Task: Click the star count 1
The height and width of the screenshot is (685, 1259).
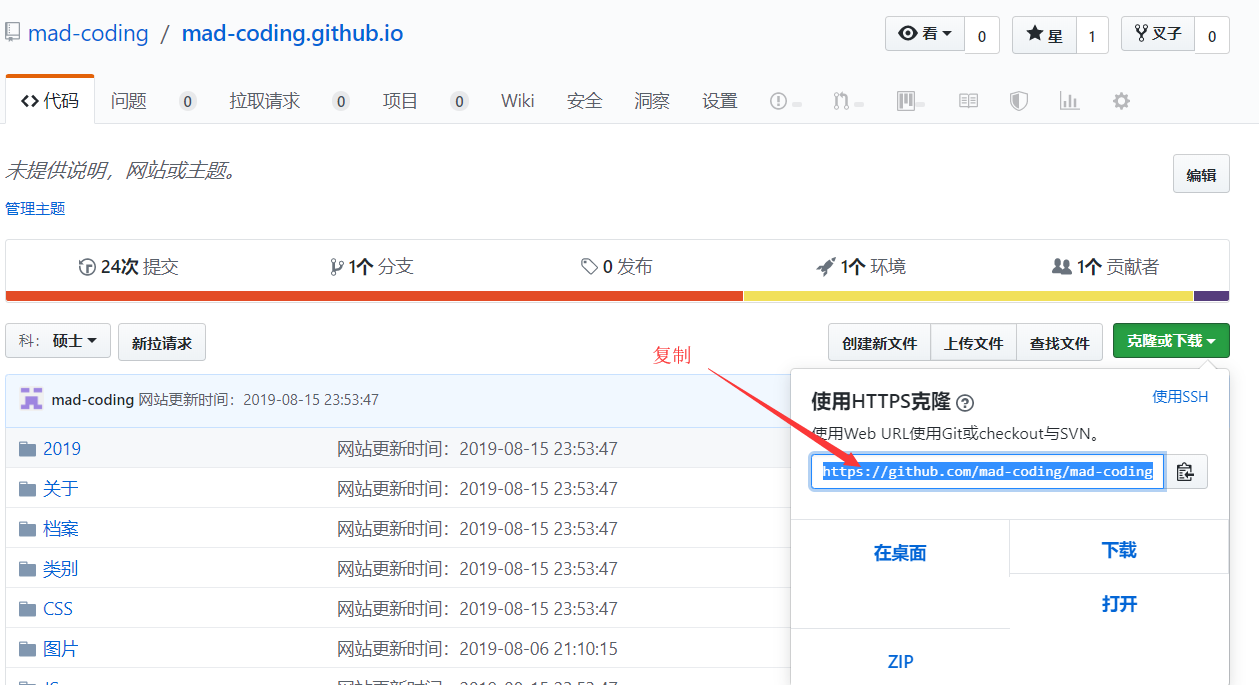Action: pos(1092,35)
